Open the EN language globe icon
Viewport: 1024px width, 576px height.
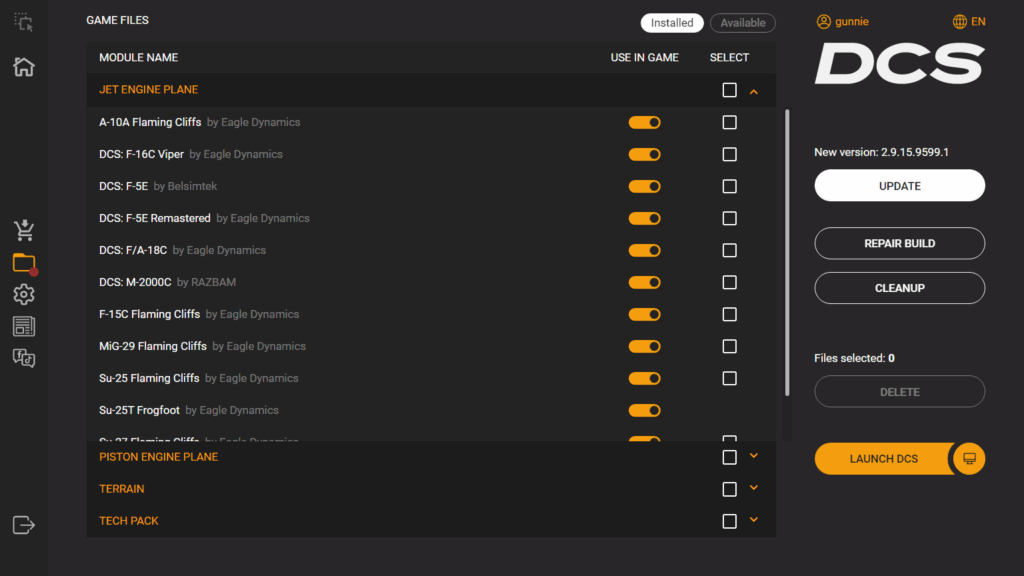point(959,22)
